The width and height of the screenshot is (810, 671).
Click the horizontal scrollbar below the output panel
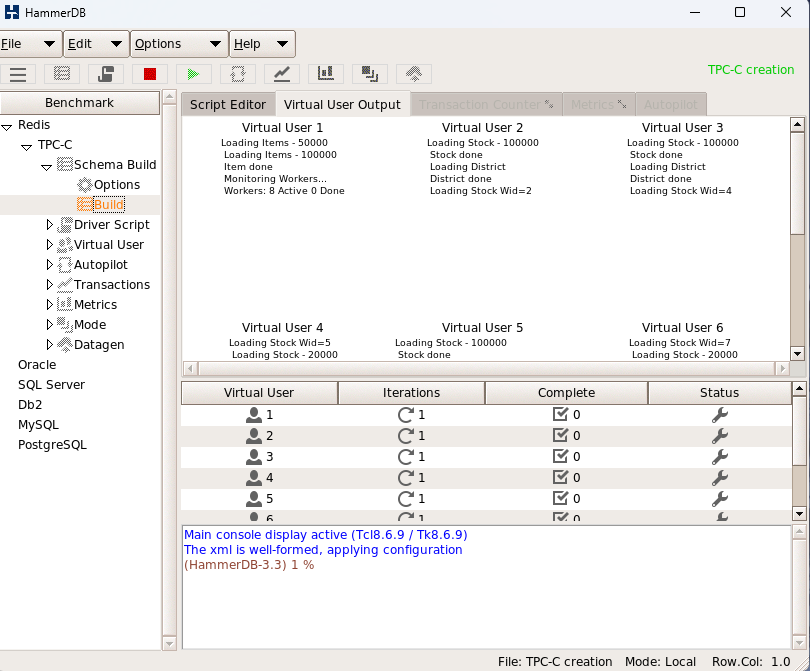point(490,369)
